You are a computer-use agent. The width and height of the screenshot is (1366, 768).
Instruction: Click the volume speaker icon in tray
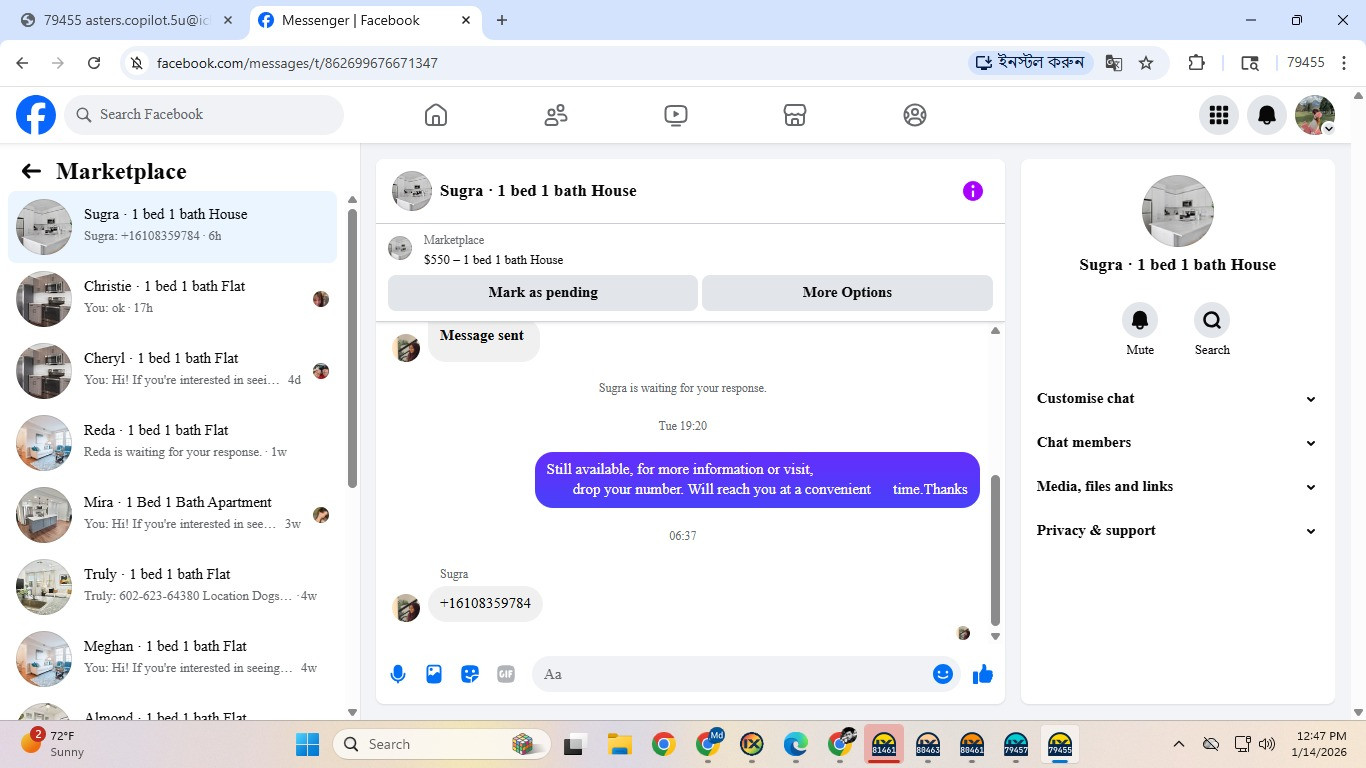pyautogui.click(x=1267, y=744)
